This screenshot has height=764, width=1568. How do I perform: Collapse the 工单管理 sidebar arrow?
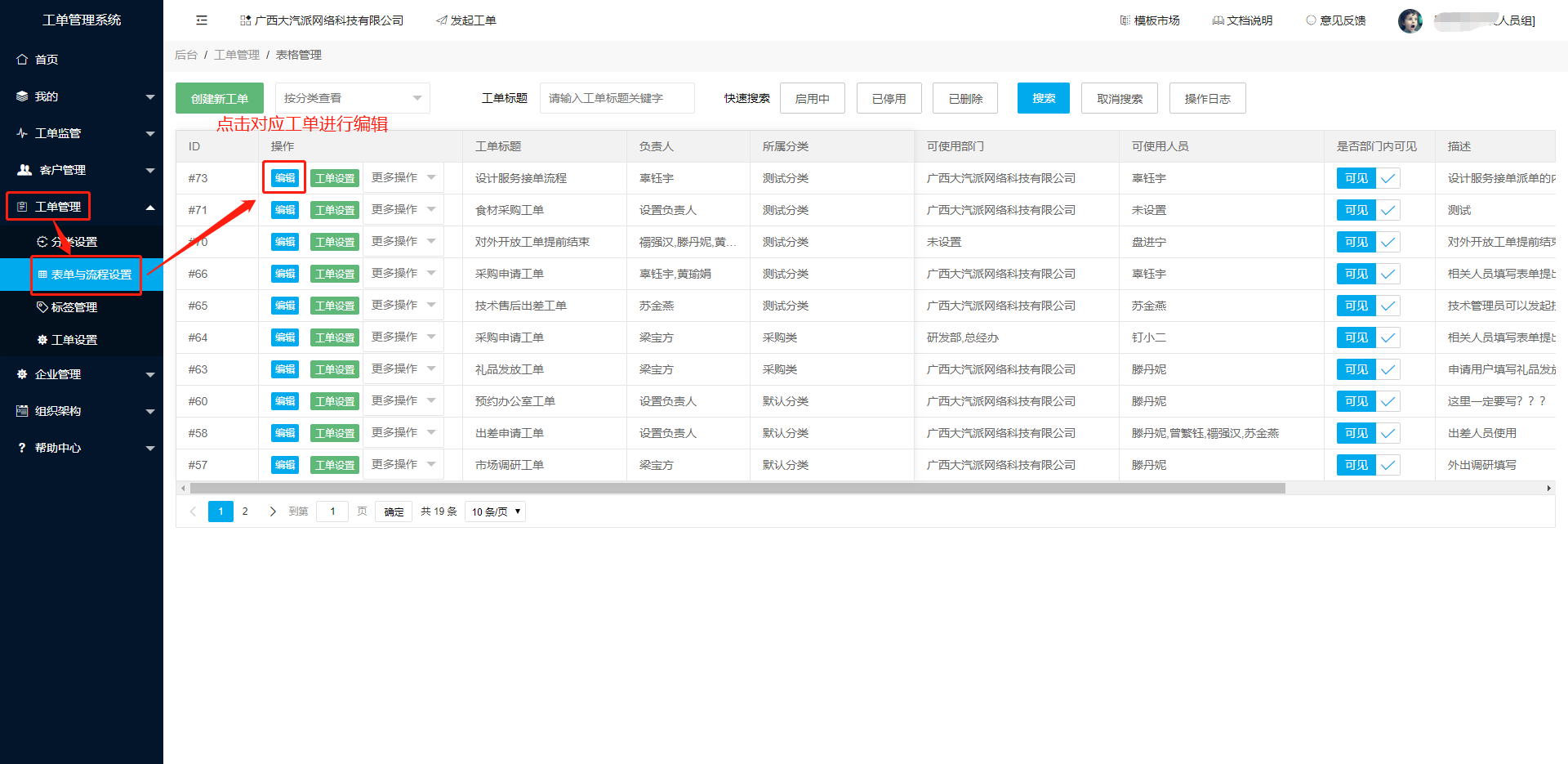[150, 208]
